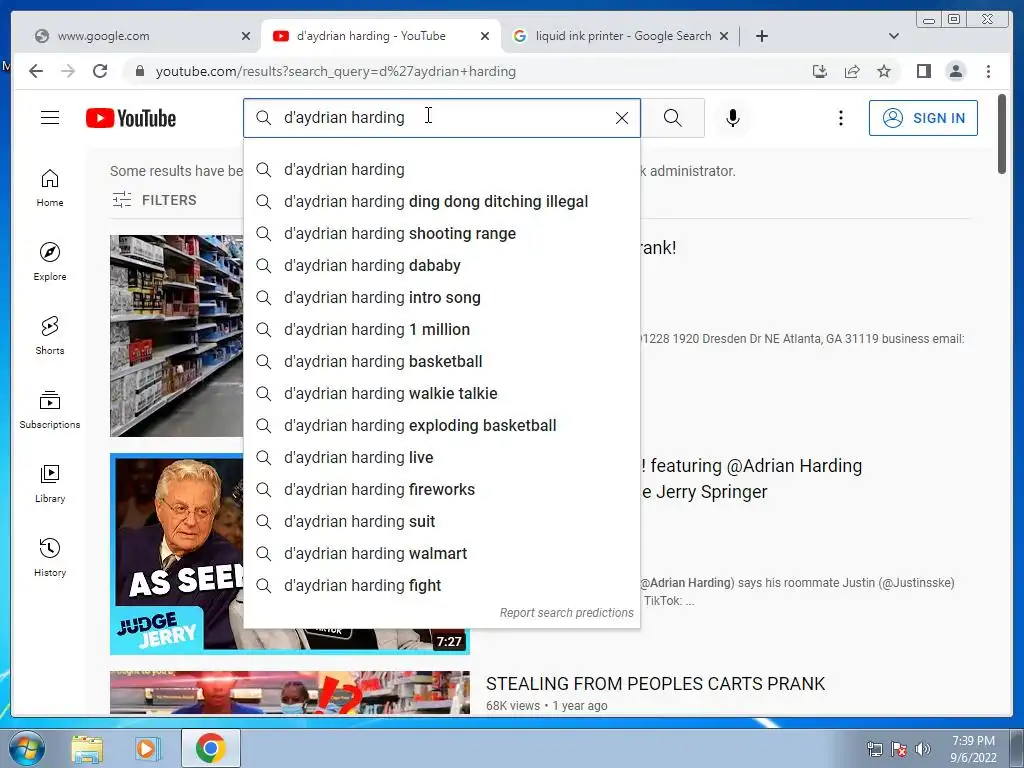Image resolution: width=1024 pixels, height=768 pixels.
Task: Click the SIGN IN button
Action: click(x=923, y=118)
